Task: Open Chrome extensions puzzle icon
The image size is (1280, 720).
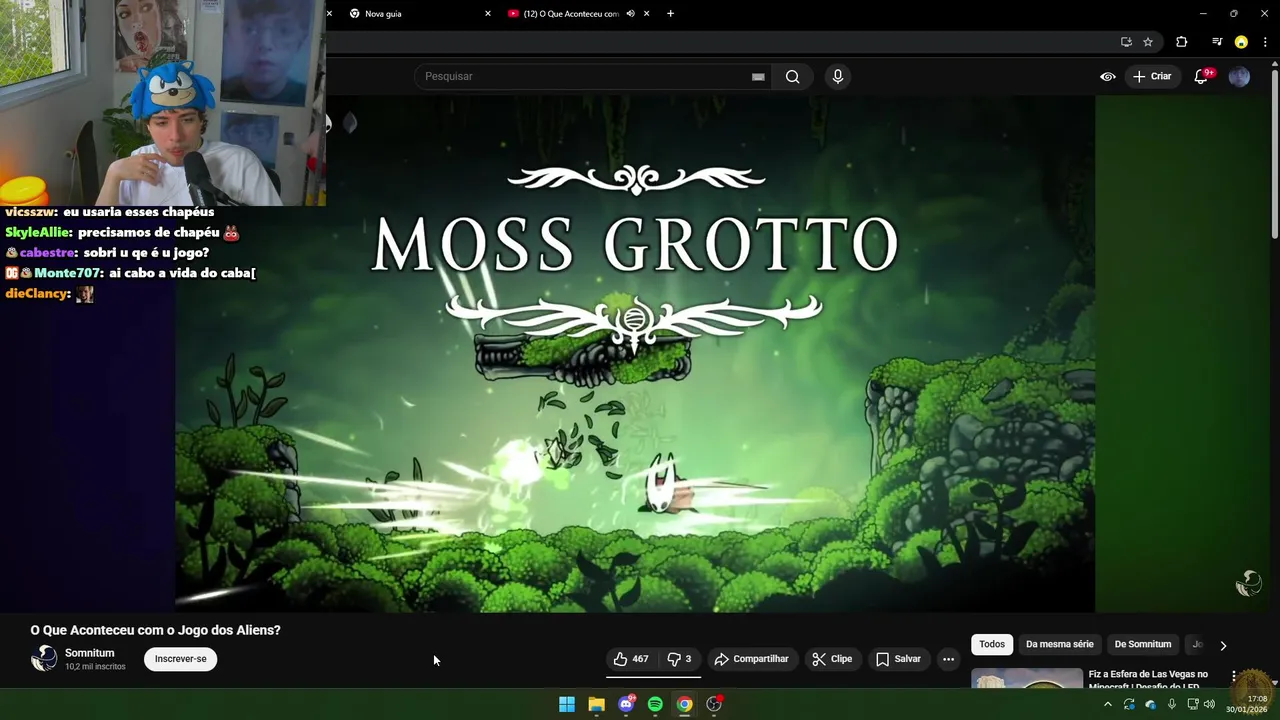Action: [x=1182, y=42]
